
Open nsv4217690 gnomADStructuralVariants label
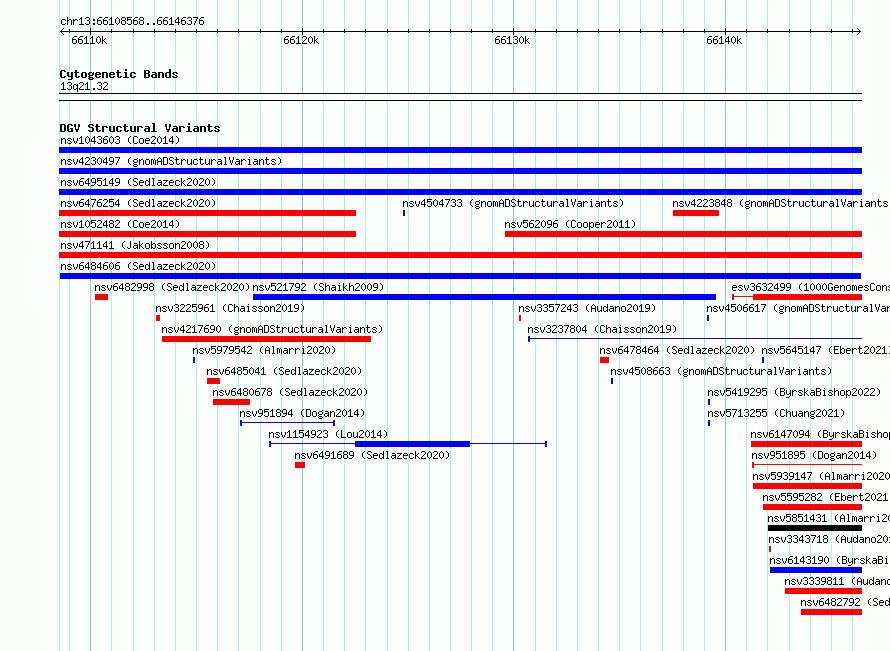pyautogui.click(x=272, y=329)
